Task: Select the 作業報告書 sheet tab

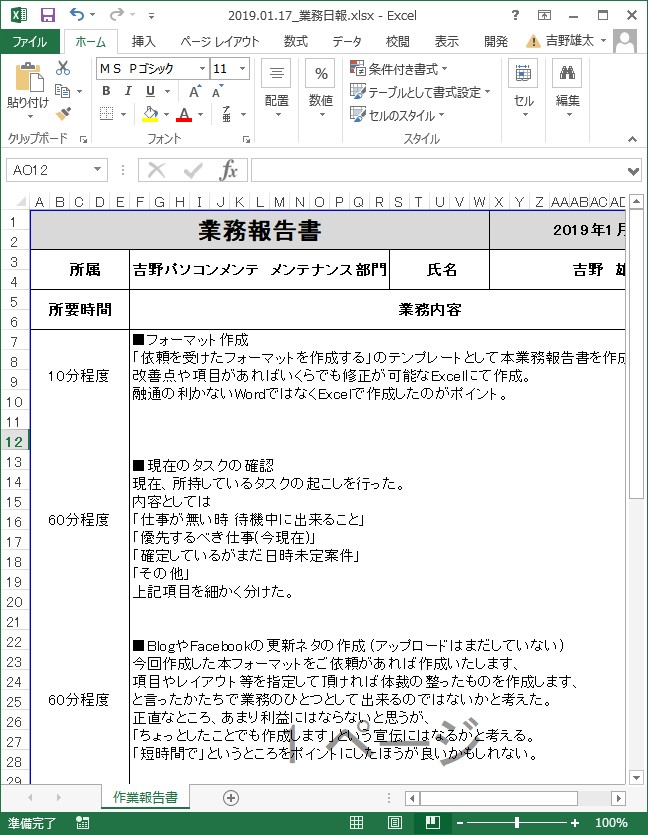Action: coord(145,797)
